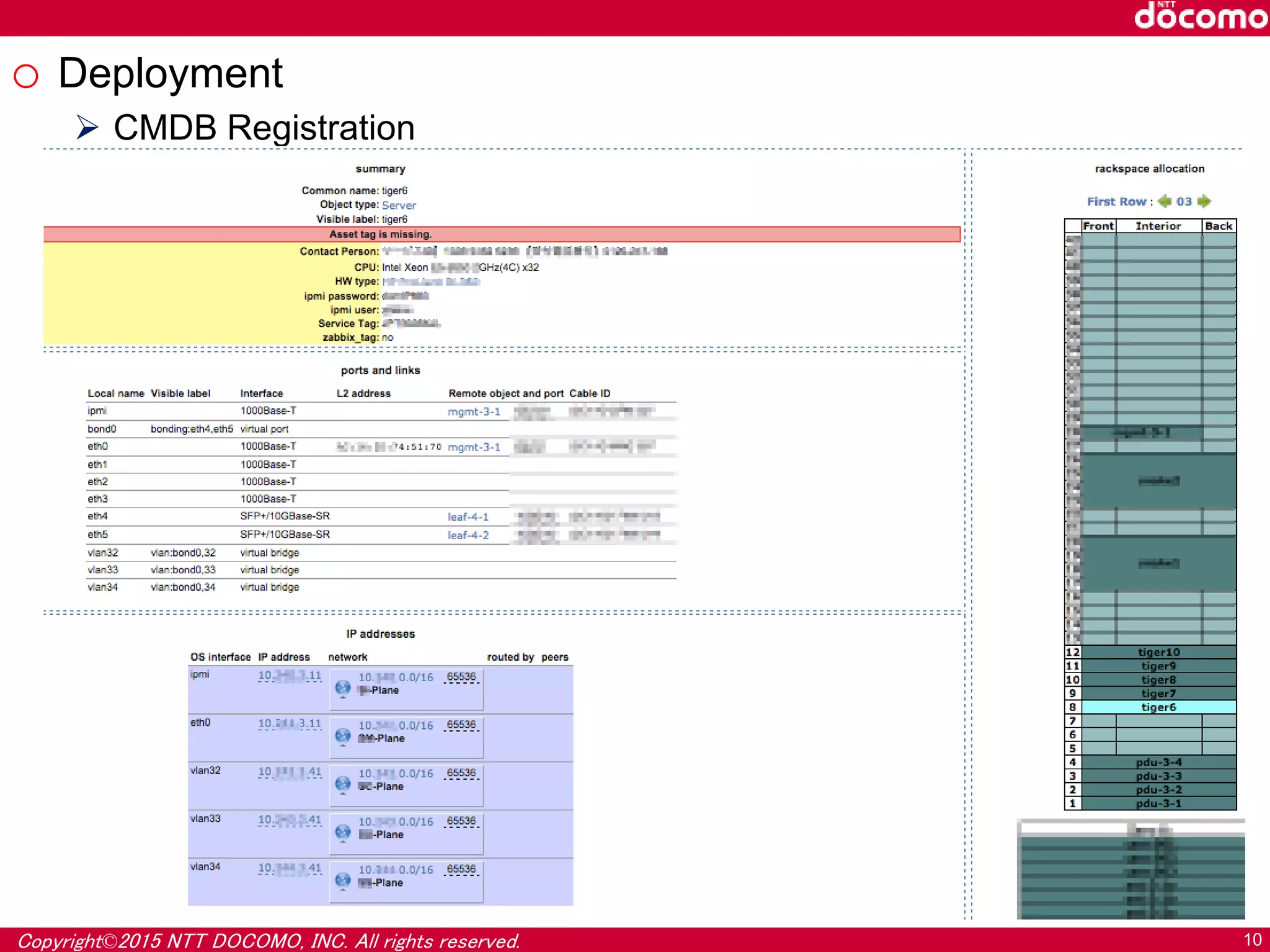Viewport: 1270px width, 952px height.
Task: Click the L2 address column header
Action: [x=364, y=394]
